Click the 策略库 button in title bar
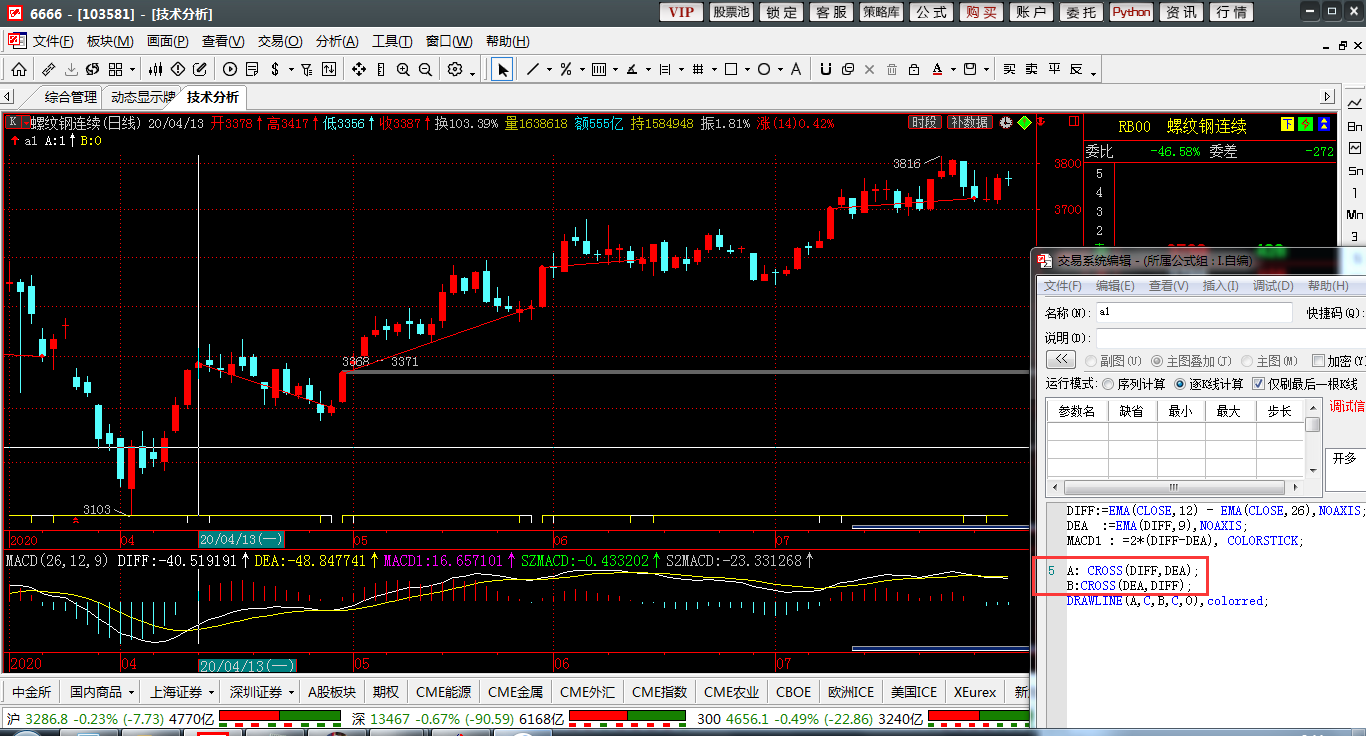This screenshot has width=1366, height=736. point(881,12)
